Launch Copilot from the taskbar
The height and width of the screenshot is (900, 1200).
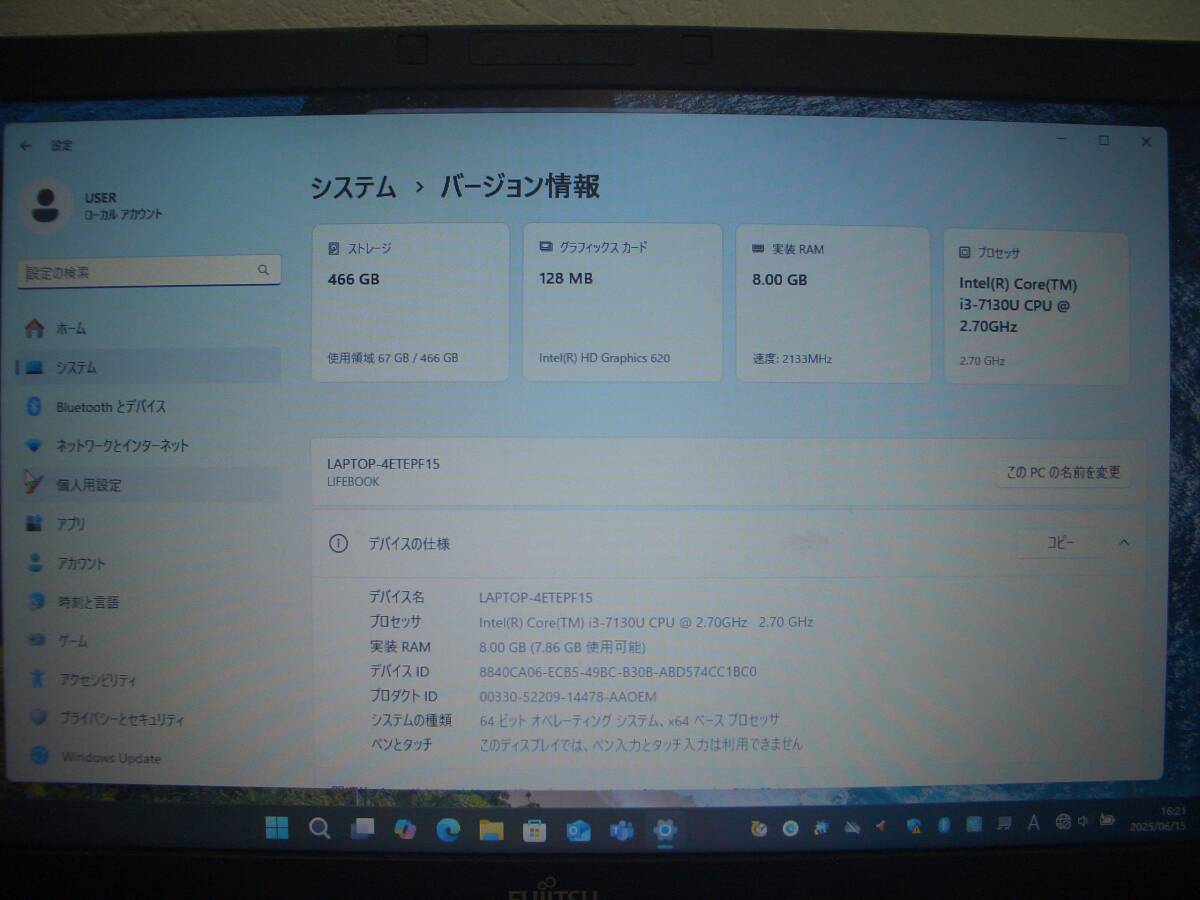[x=405, y=829]
